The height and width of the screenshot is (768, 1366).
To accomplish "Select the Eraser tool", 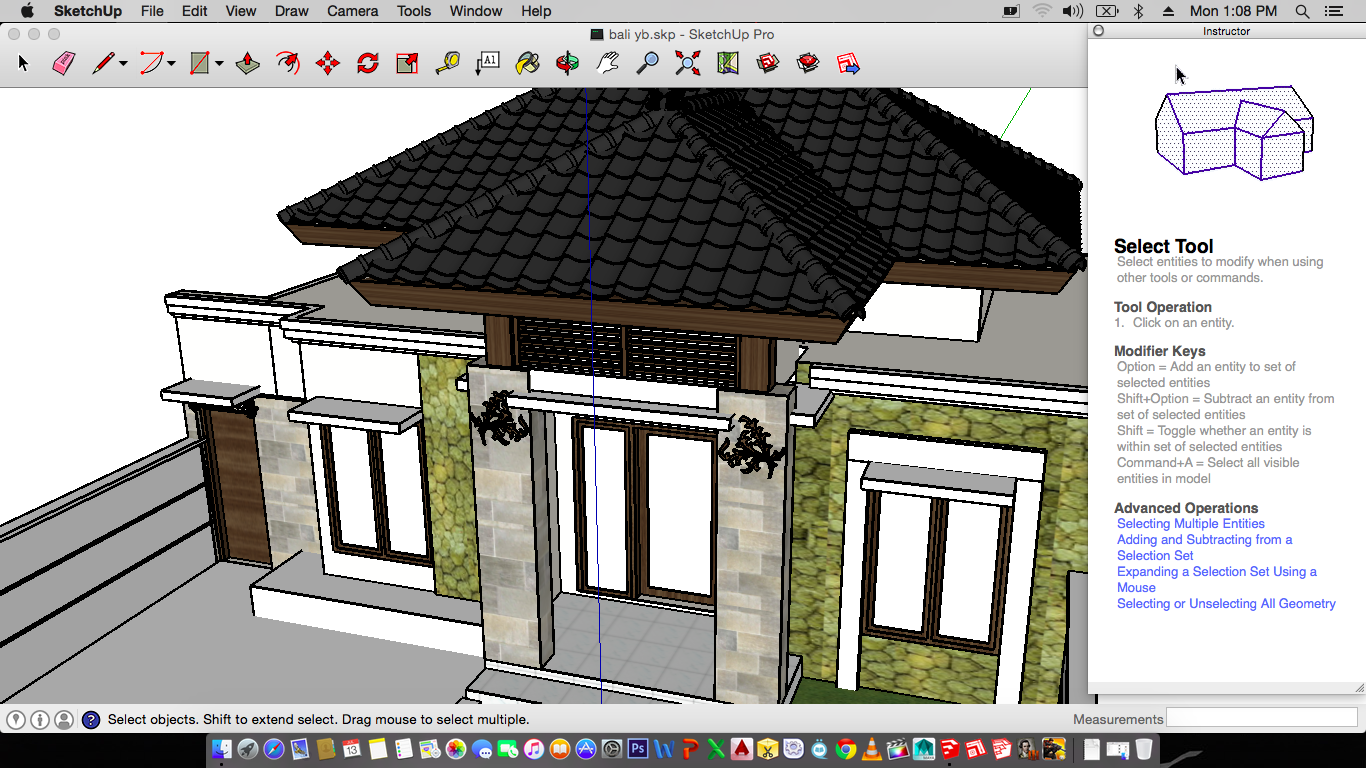I will point(64,64).
